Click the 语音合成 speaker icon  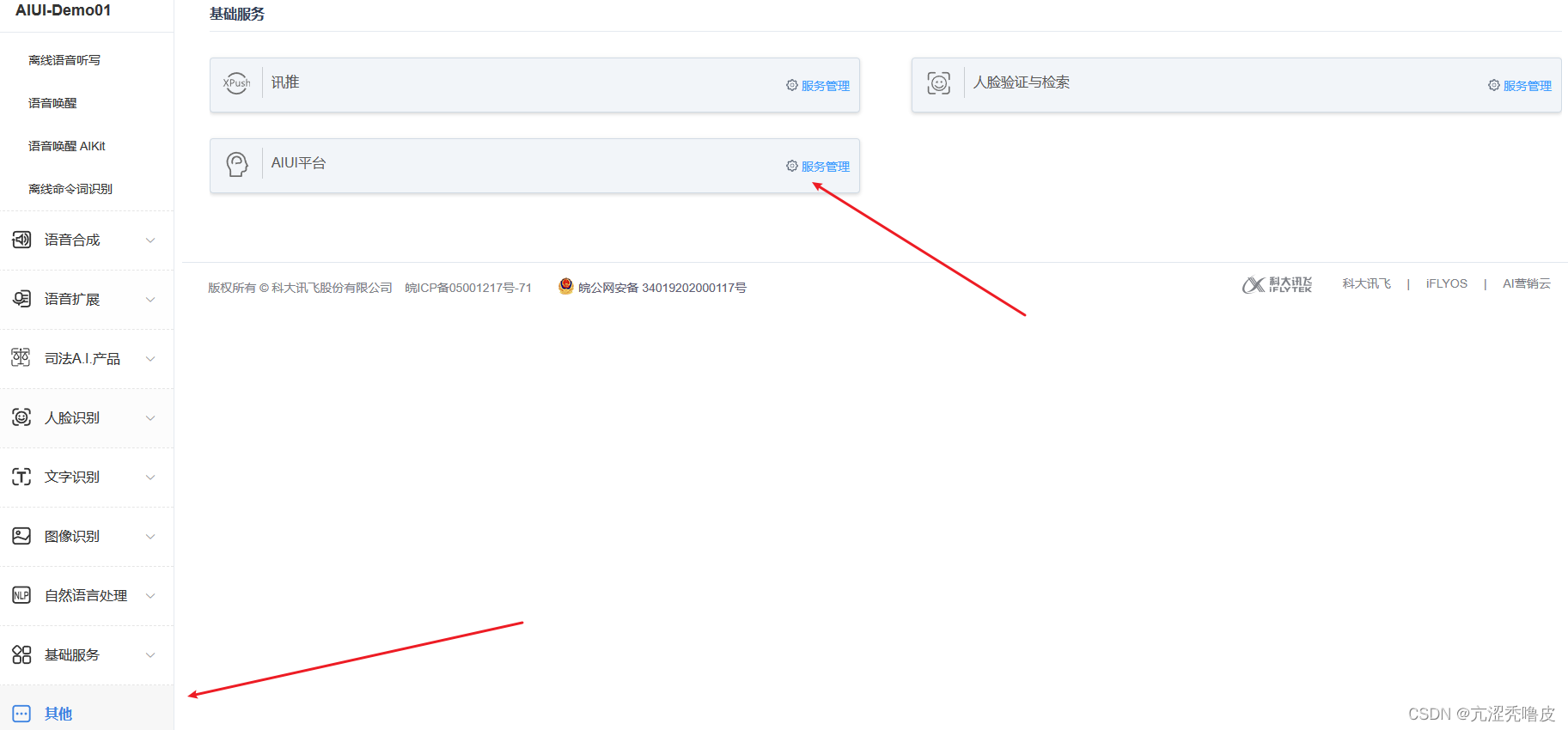pyautogui.click(x=21, y=240)
